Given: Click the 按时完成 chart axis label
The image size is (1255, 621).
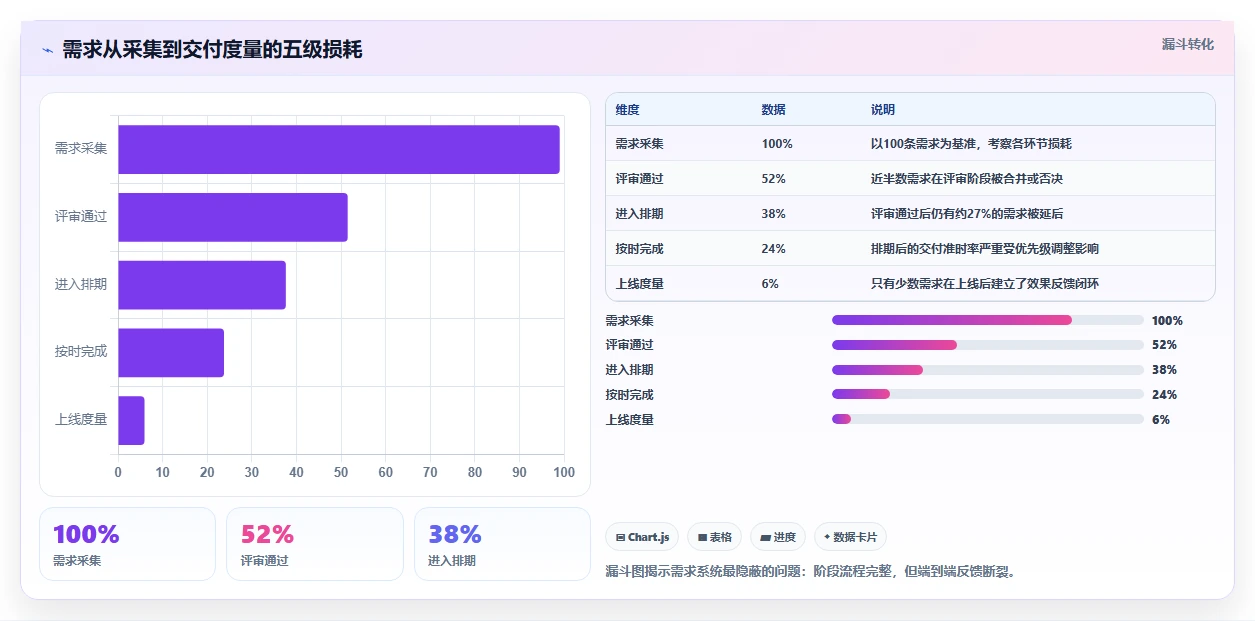Looking at the screenshot, I should (x=81, y=352).
